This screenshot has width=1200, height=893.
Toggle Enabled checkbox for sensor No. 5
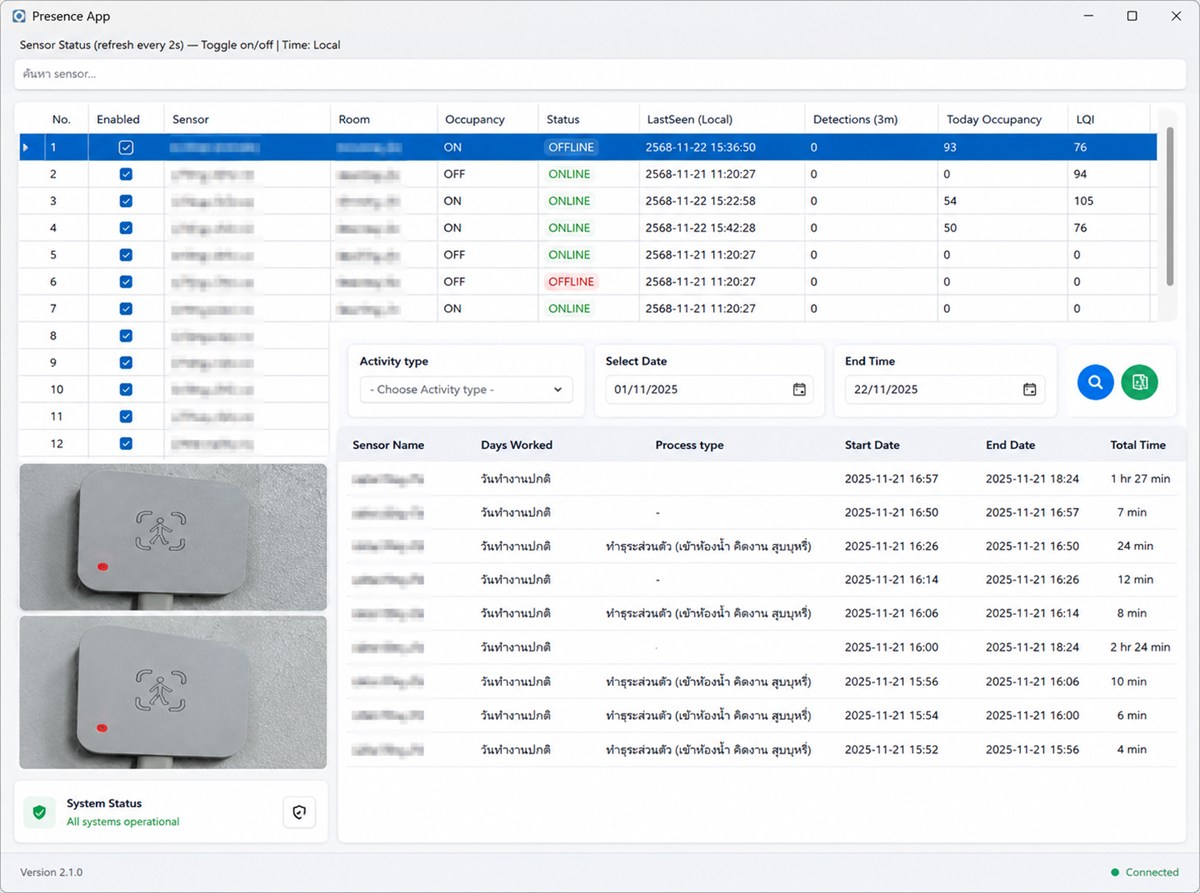click(125, 255)
